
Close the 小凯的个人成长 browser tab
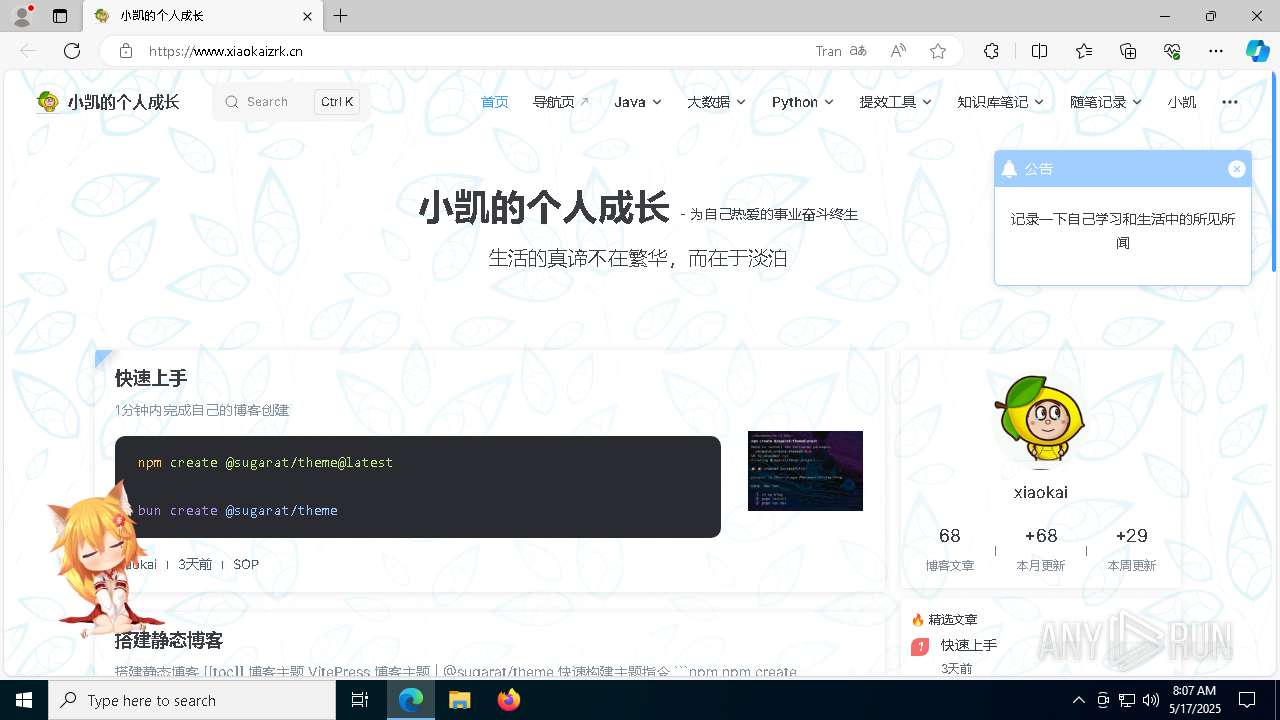tap(308, 16)
